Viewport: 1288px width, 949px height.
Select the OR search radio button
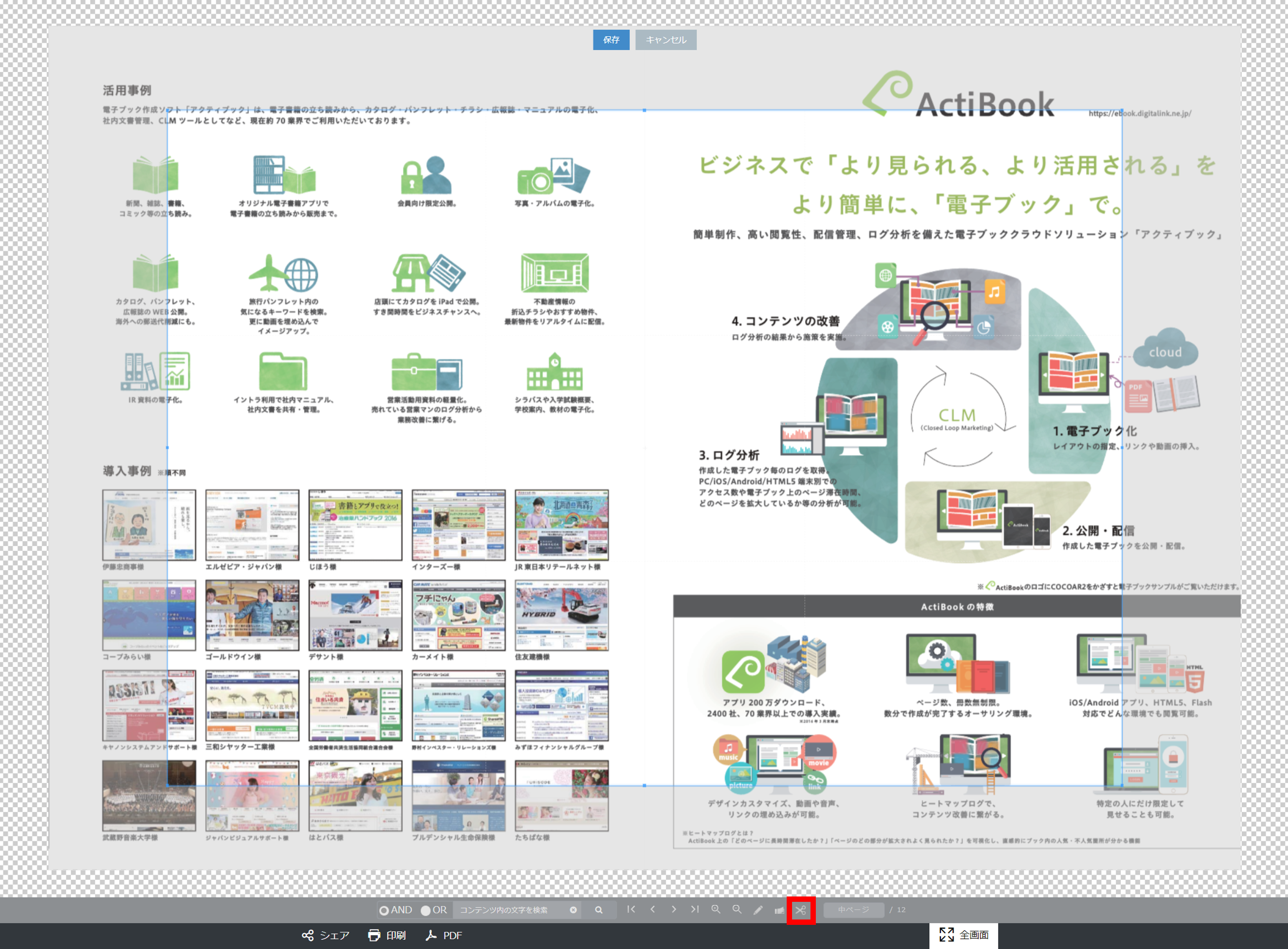click(x=425, y=910)
